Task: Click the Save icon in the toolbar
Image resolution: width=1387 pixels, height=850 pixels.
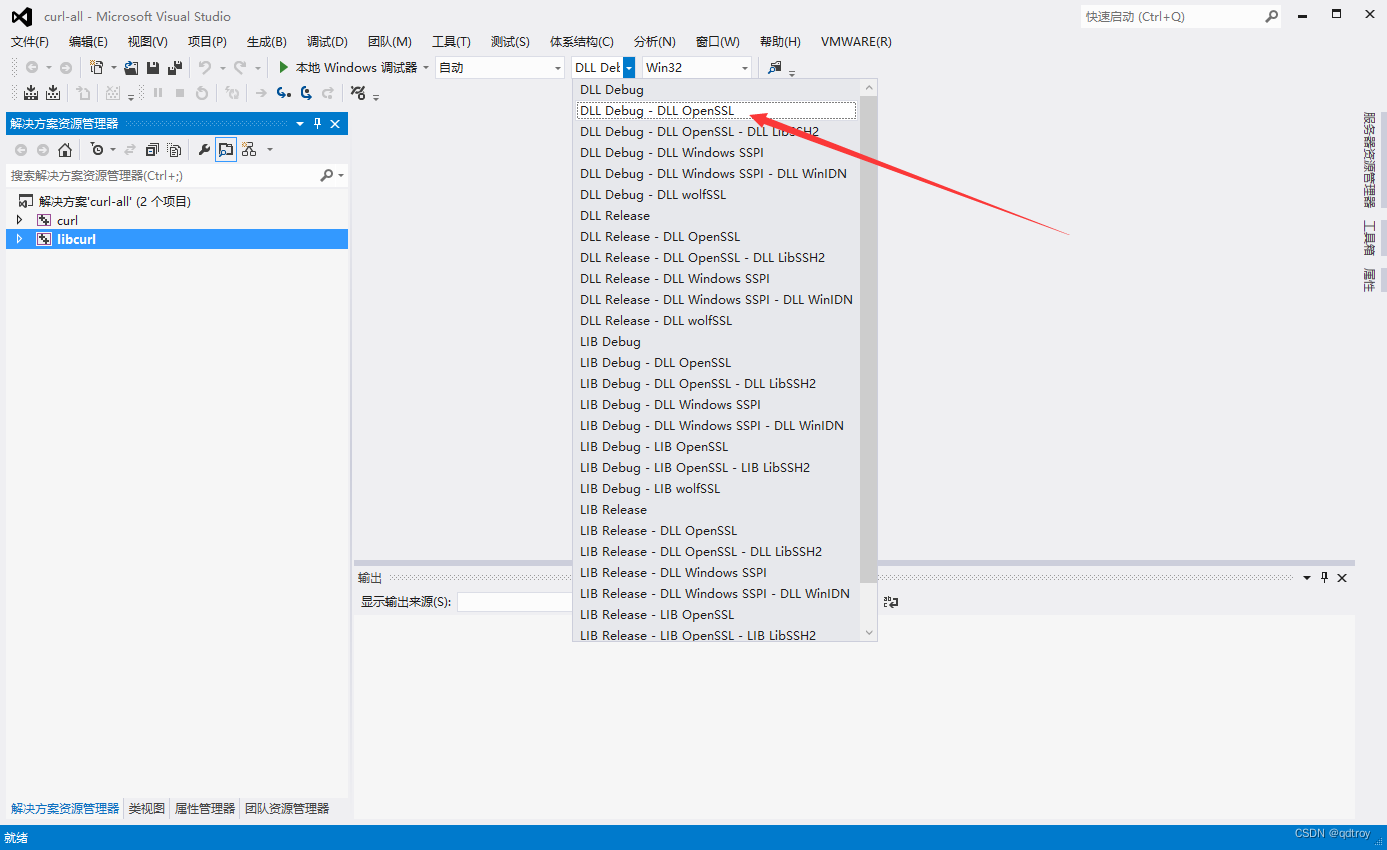Action: coord(153,67)
